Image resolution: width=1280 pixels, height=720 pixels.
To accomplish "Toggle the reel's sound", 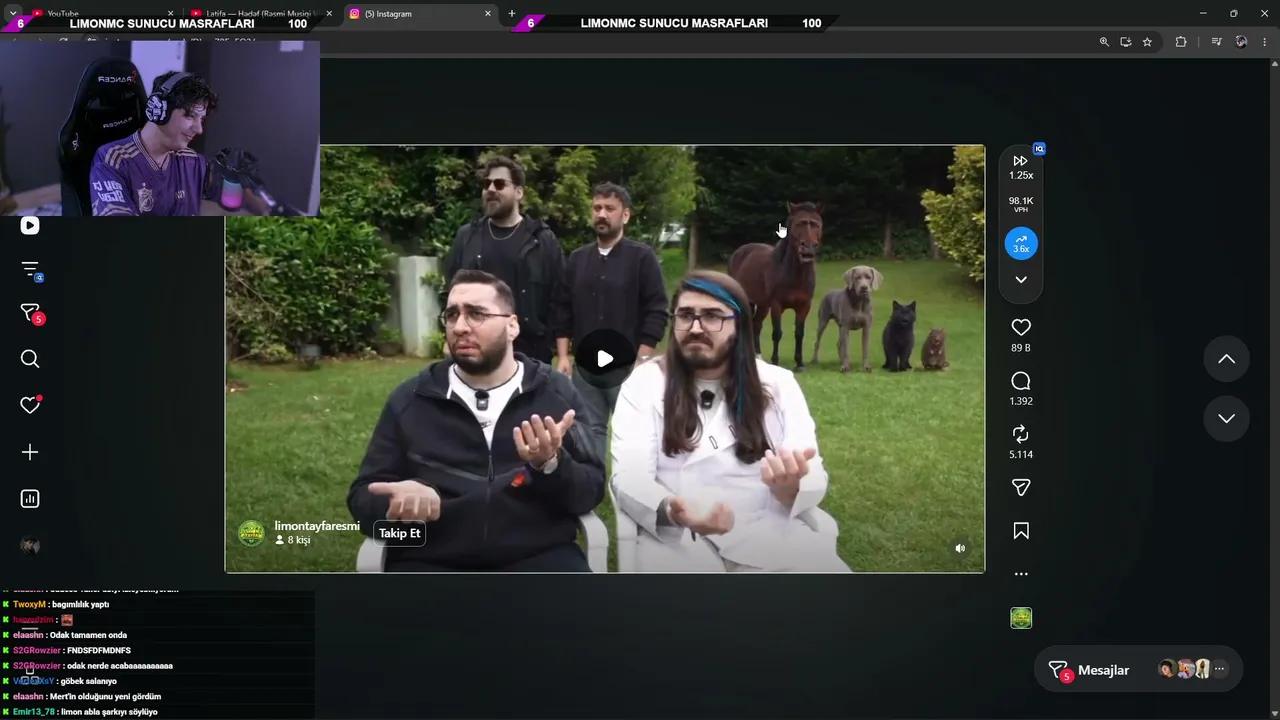I will pos(960,548).
